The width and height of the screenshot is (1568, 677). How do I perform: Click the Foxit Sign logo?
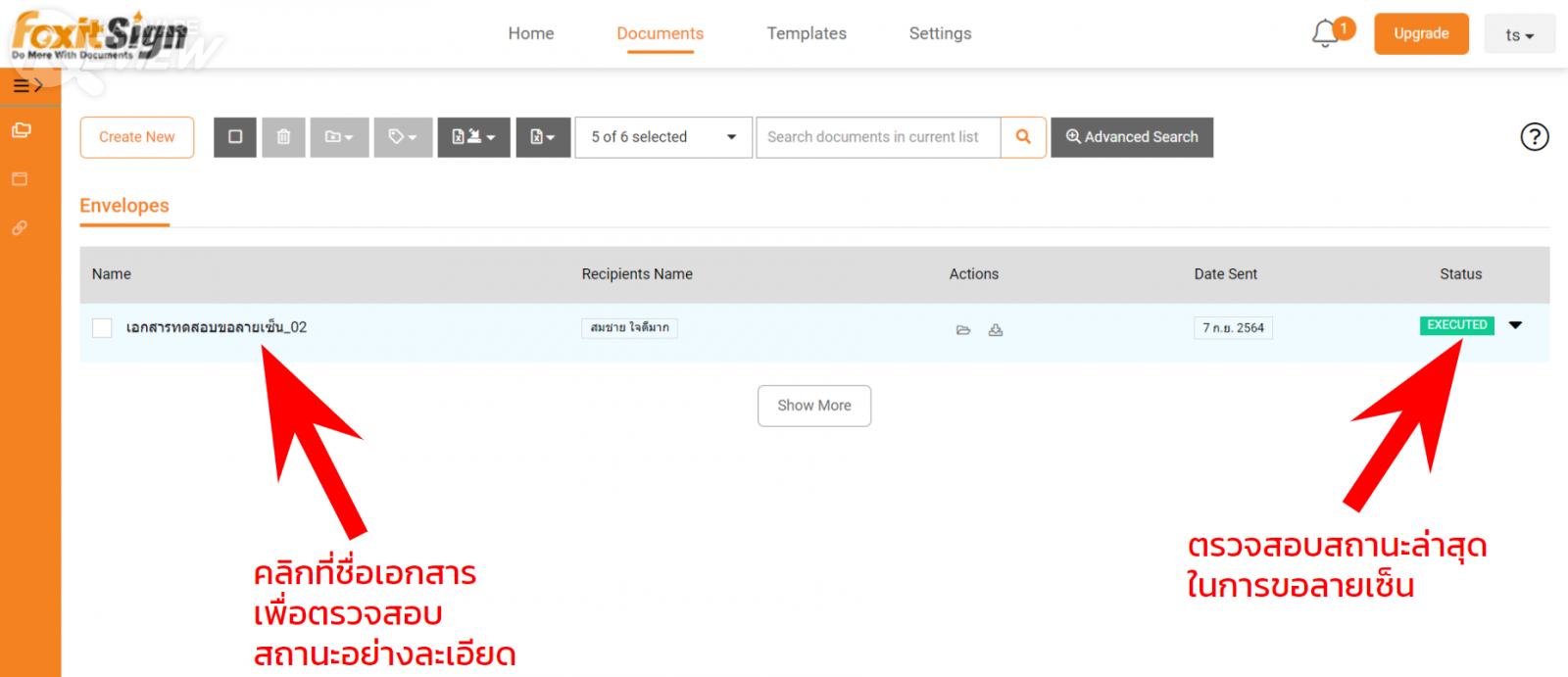[x=99, y=35]
